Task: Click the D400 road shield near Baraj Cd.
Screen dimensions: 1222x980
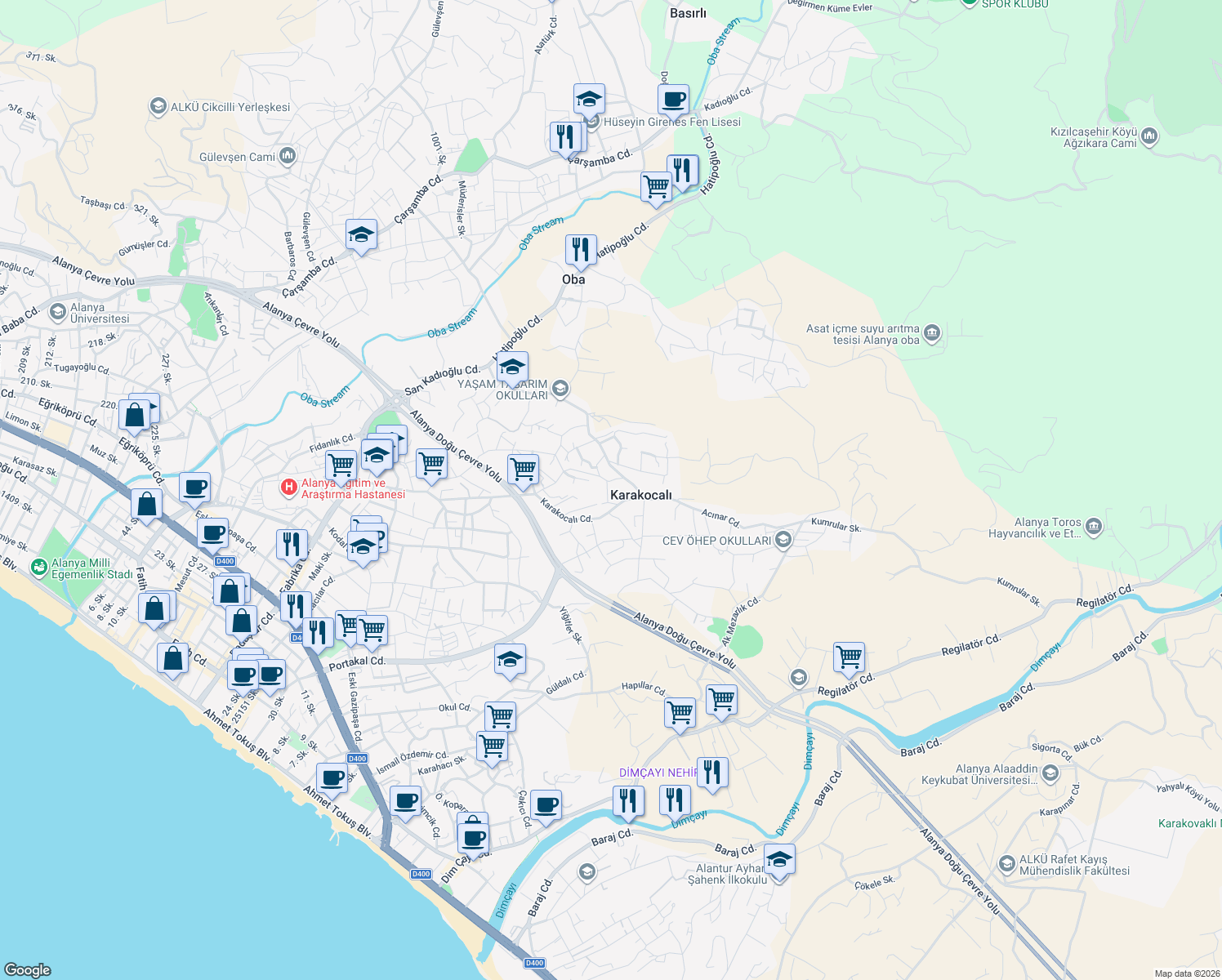Action: point(421,873)
